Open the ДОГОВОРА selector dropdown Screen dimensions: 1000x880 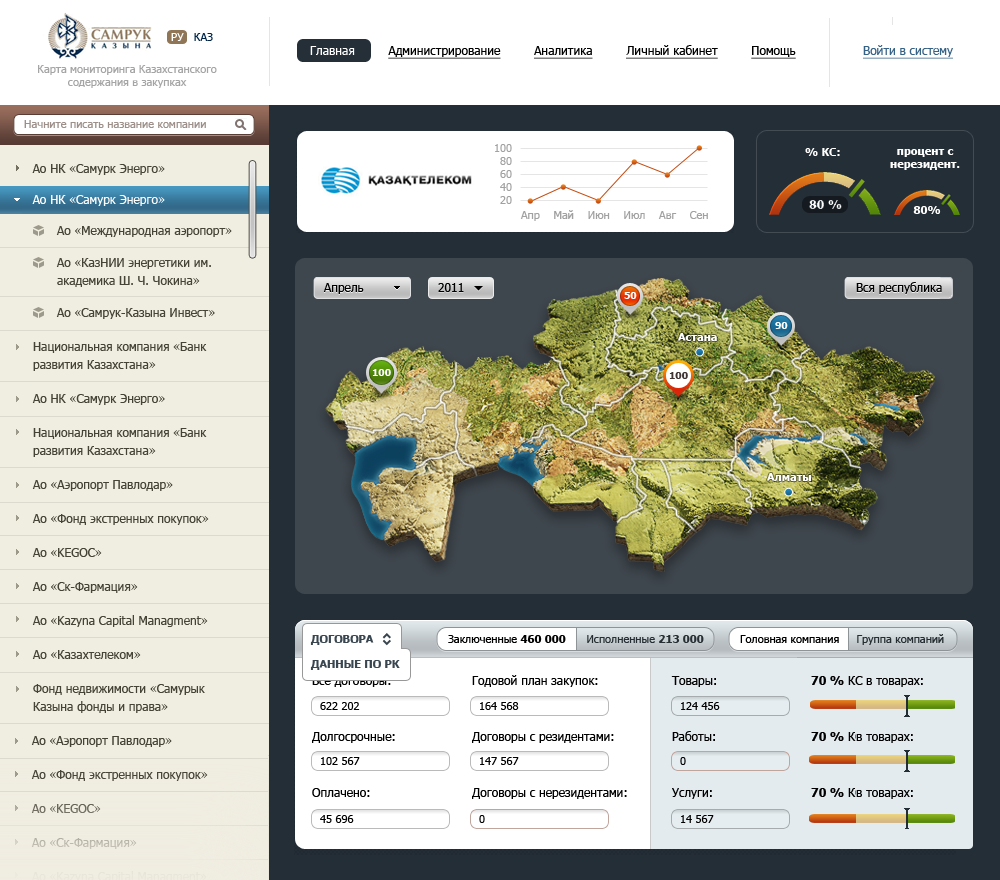(x=351, y=638)
